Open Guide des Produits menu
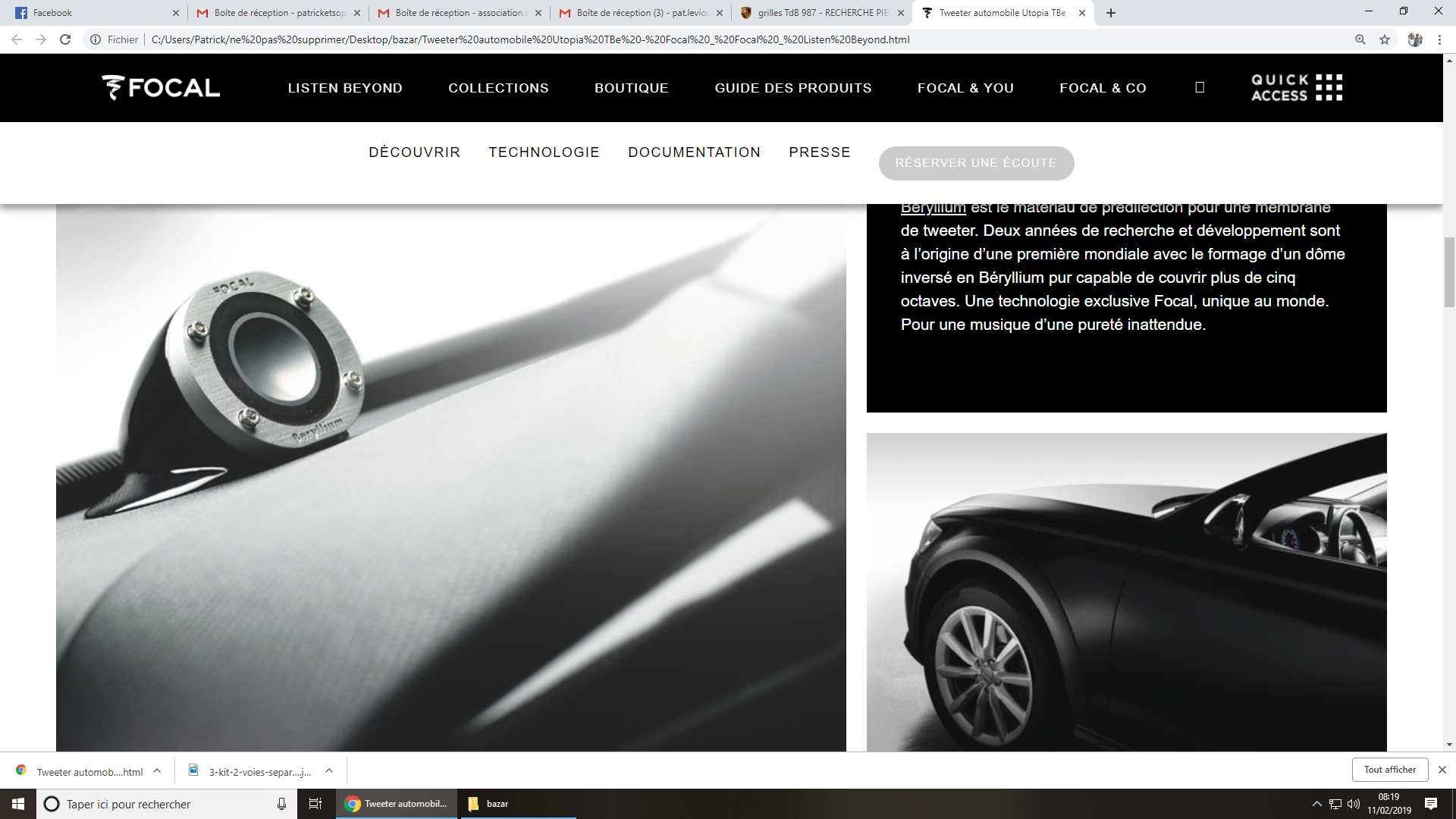Image resolution: width=1456 pixels, height=819 pixels. pos(793,88)
